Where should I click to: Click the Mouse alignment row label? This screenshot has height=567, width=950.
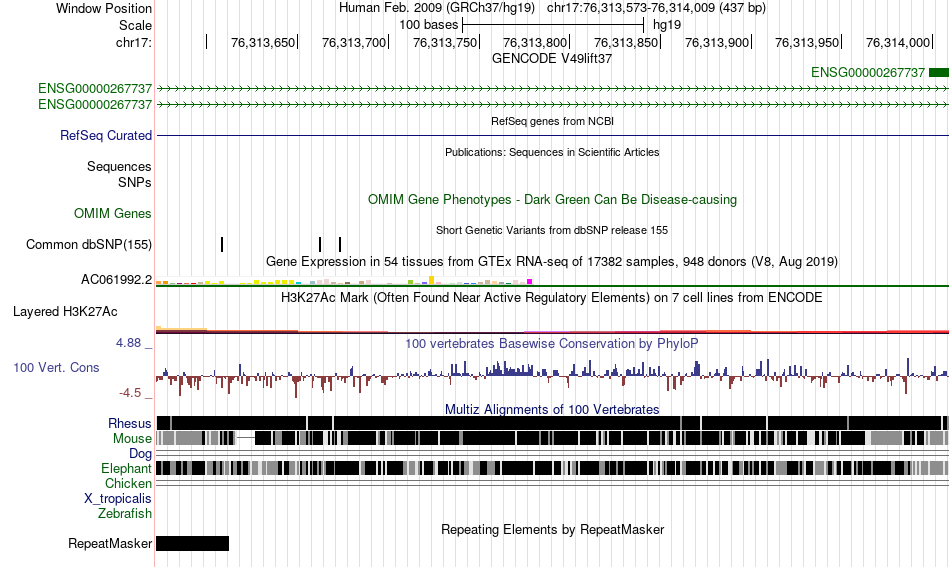132,439
